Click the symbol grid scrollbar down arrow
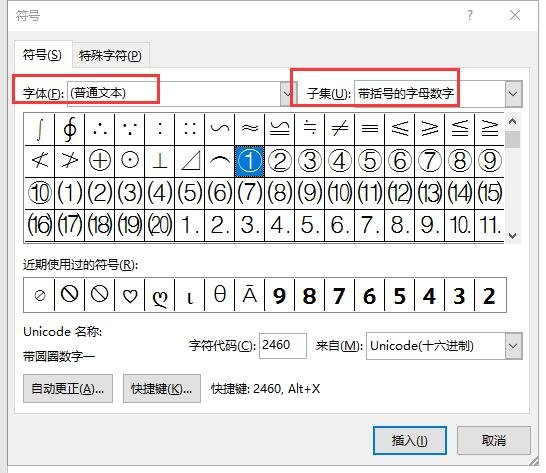The height and width of the screenshot is (473, 546). click(x=512, y=236)
